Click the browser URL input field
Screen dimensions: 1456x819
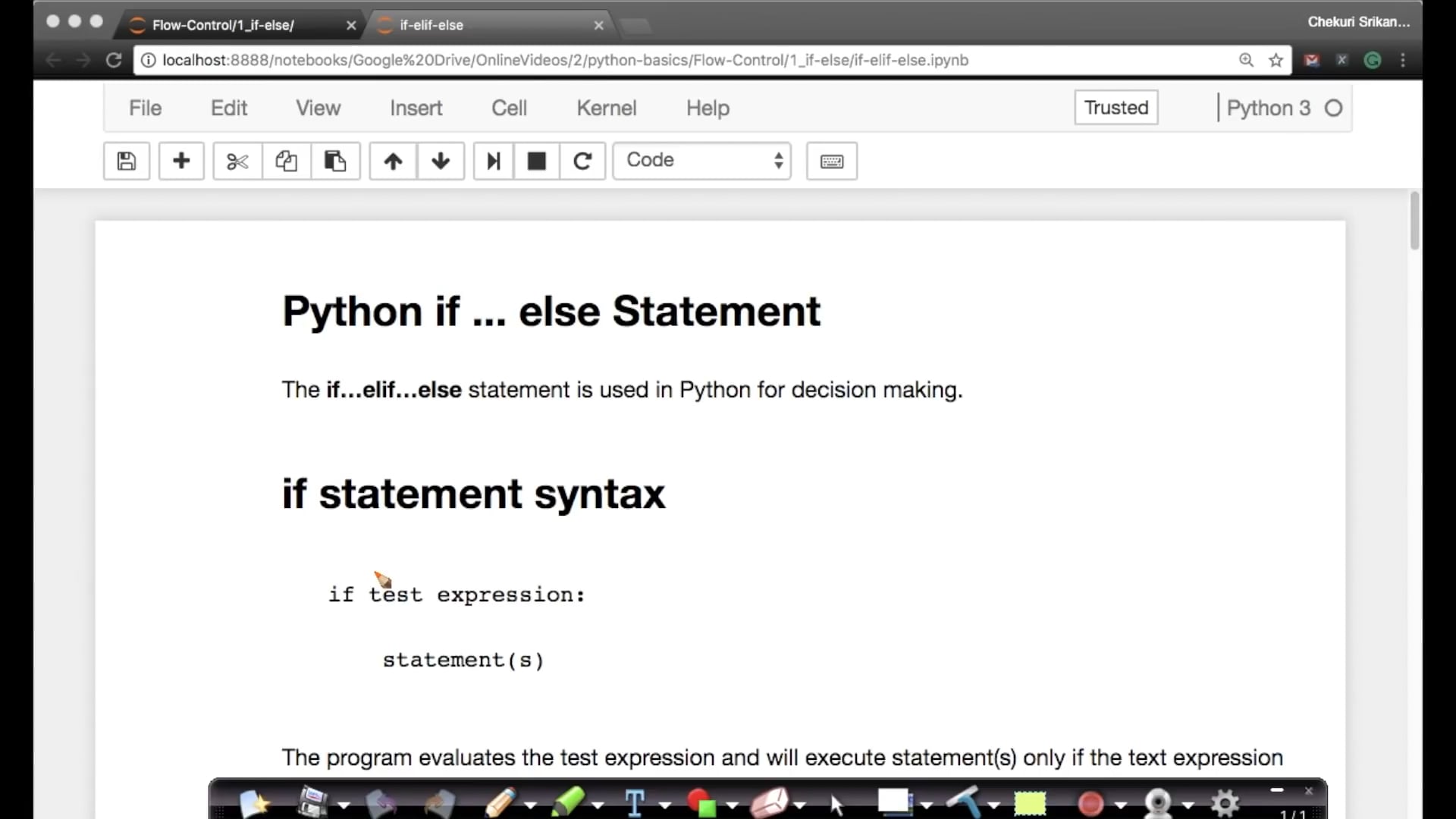point(694,60)
